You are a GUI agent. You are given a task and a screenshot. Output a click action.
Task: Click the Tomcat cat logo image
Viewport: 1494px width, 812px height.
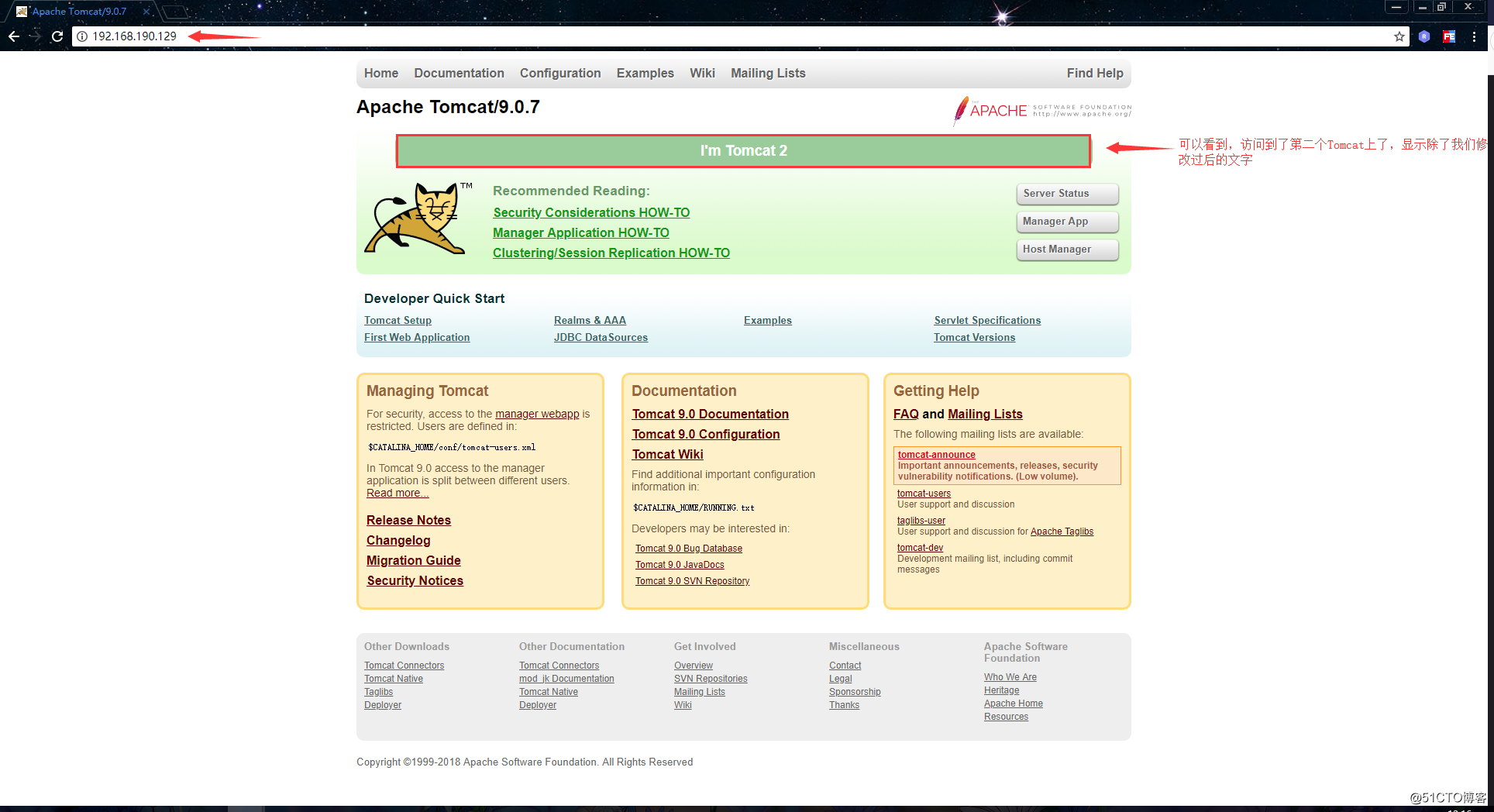(x=418, y=218)
